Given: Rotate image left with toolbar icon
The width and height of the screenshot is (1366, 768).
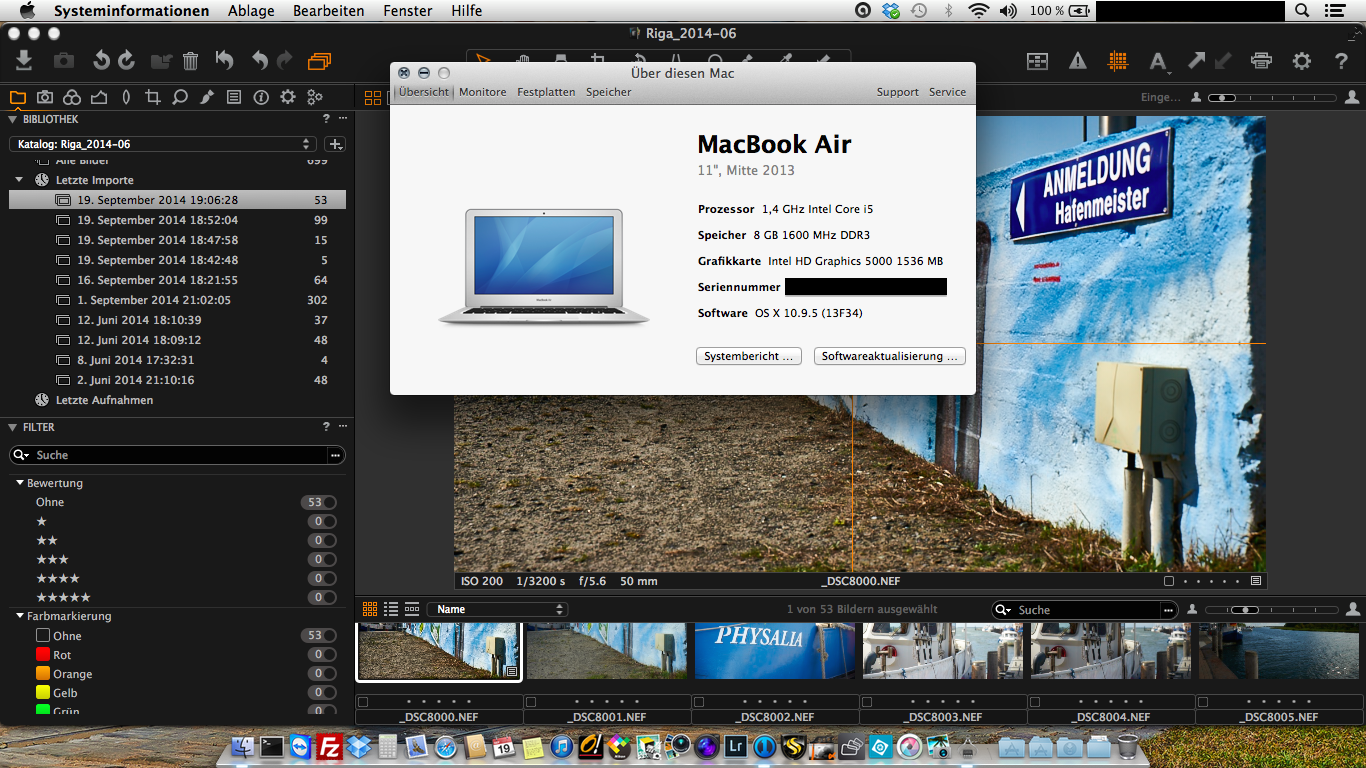Looking at the screenshot, I should click(x=101, y=61).
